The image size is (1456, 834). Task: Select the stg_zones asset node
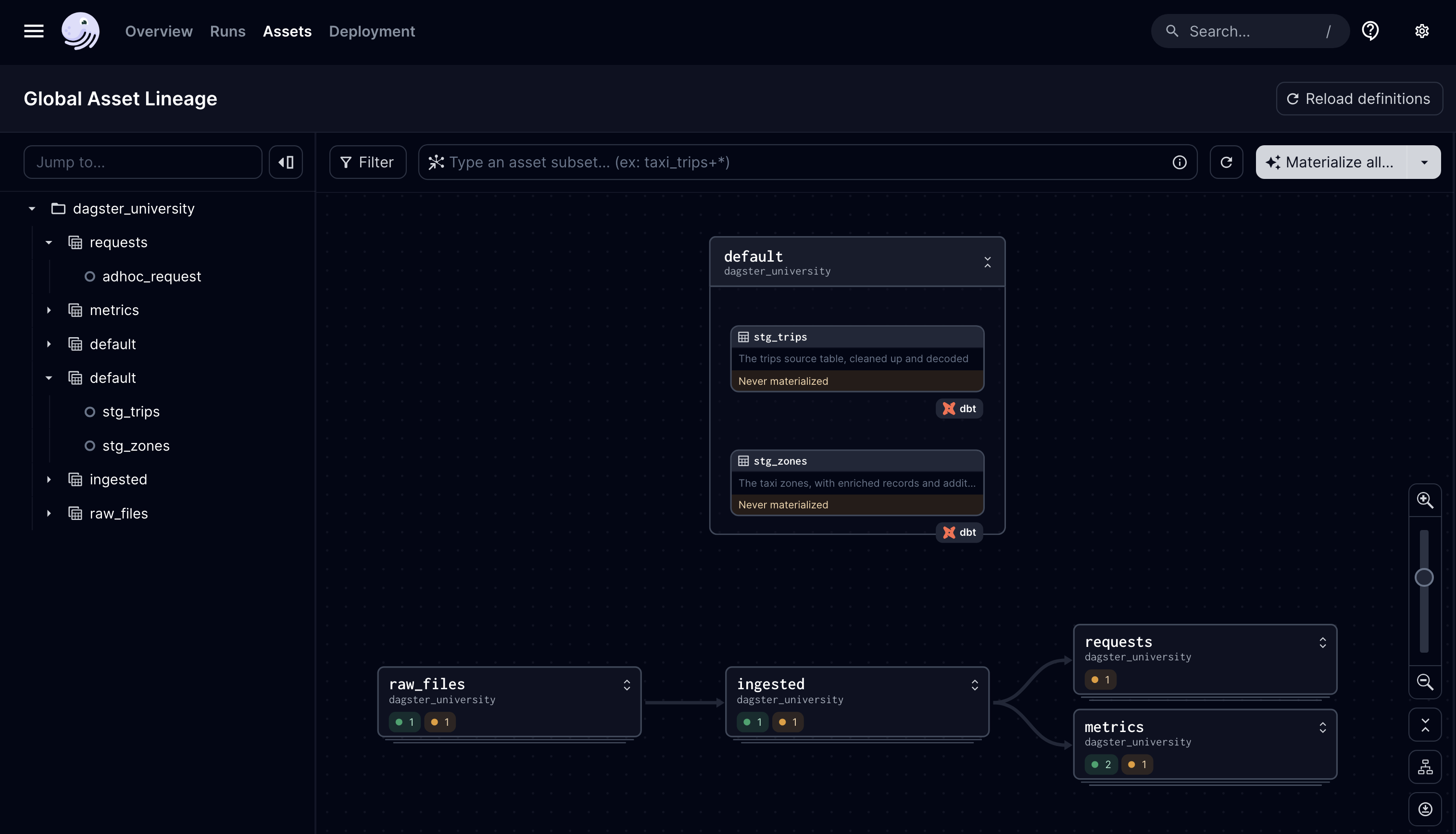pos(857,483)
